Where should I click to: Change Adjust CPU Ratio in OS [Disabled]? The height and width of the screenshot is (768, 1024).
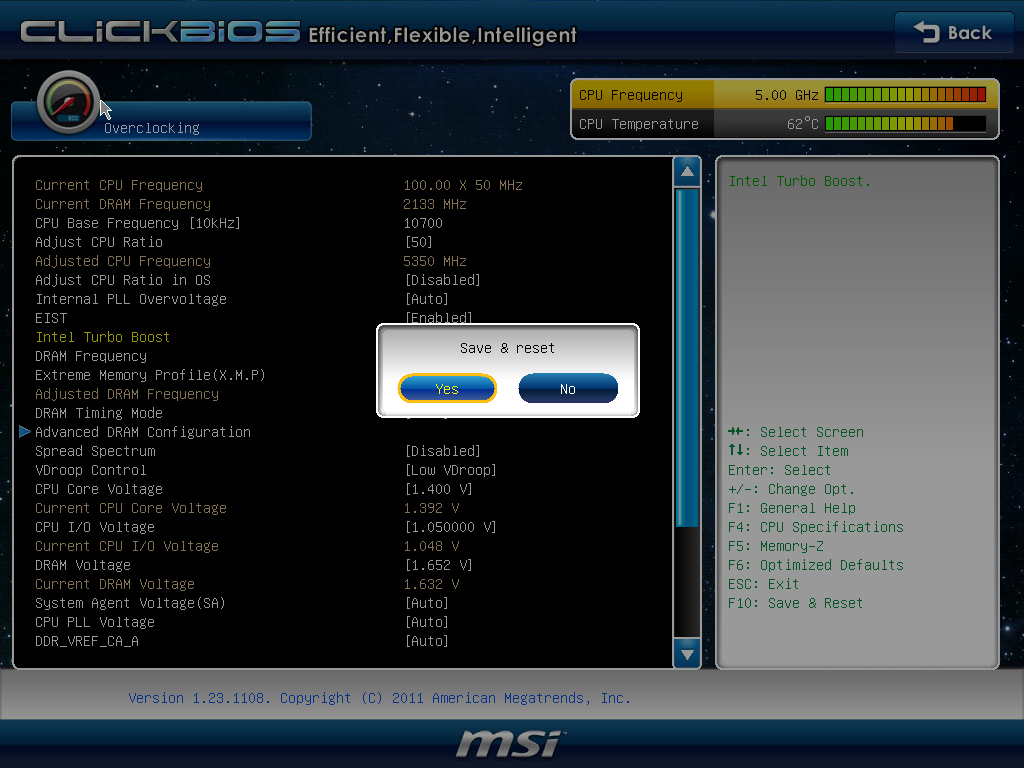[x=443, y=280]
